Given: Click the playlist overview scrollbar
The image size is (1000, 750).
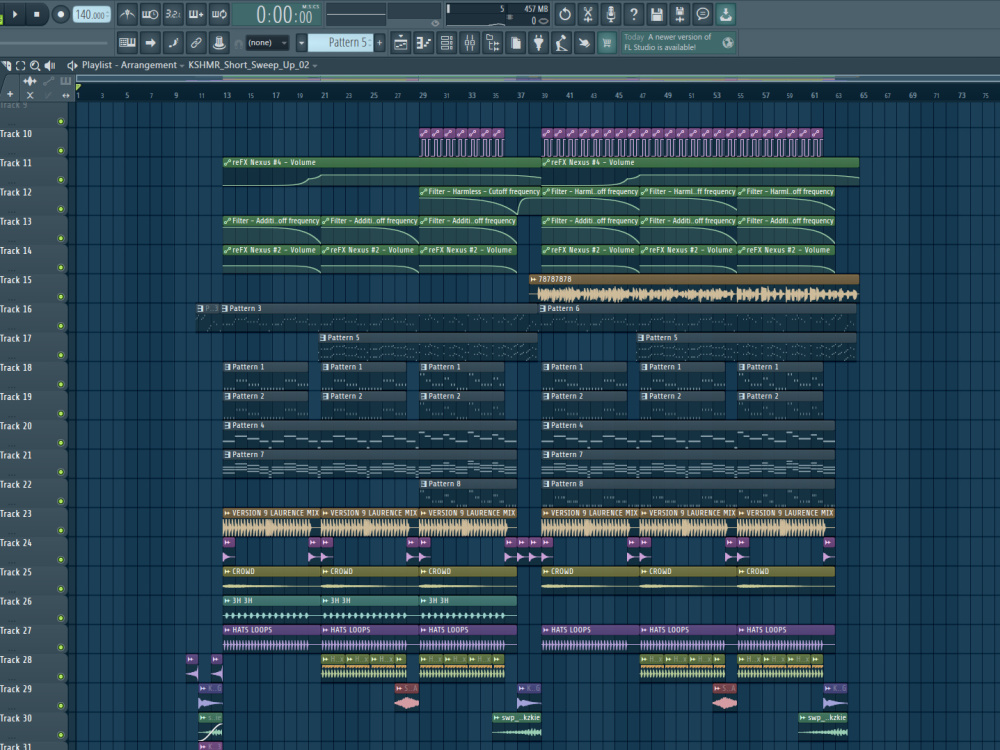Looking at the screenshot, I should click(536, 79).
